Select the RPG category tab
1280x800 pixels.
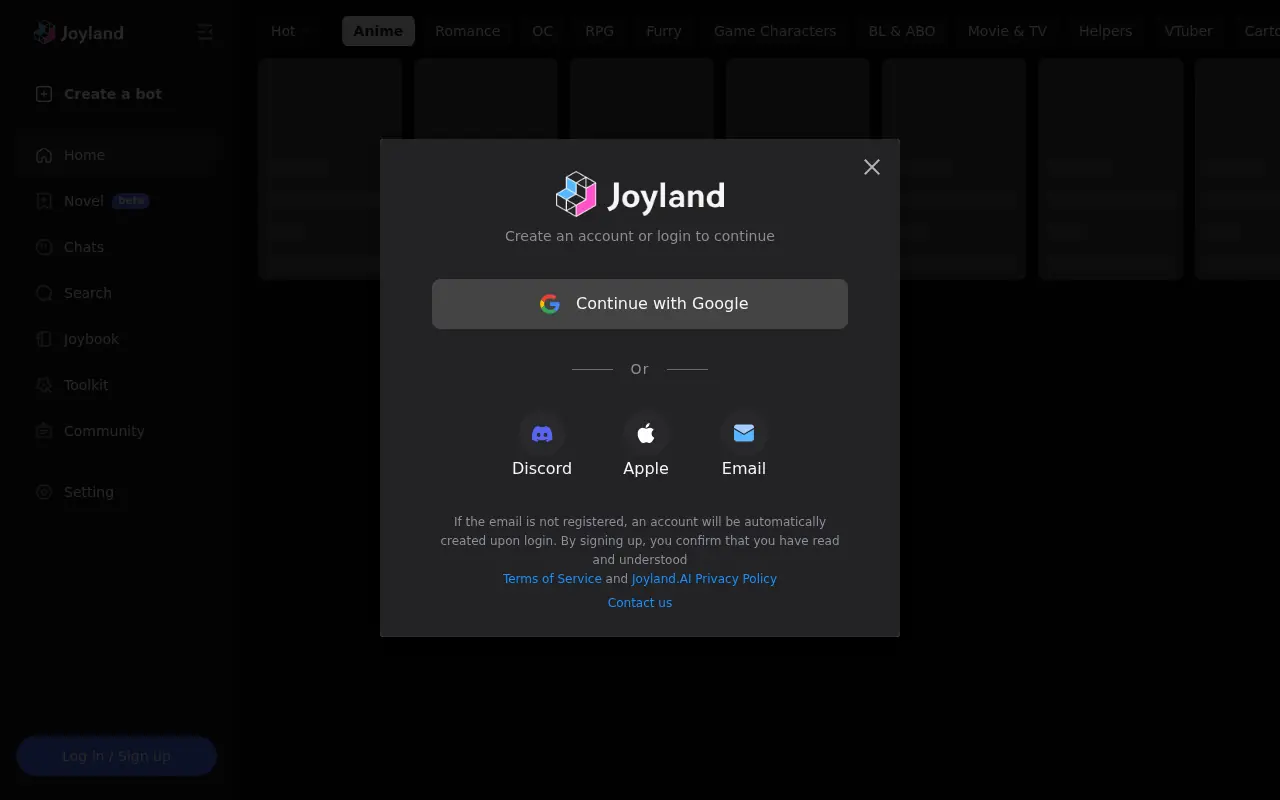point(599,31)
